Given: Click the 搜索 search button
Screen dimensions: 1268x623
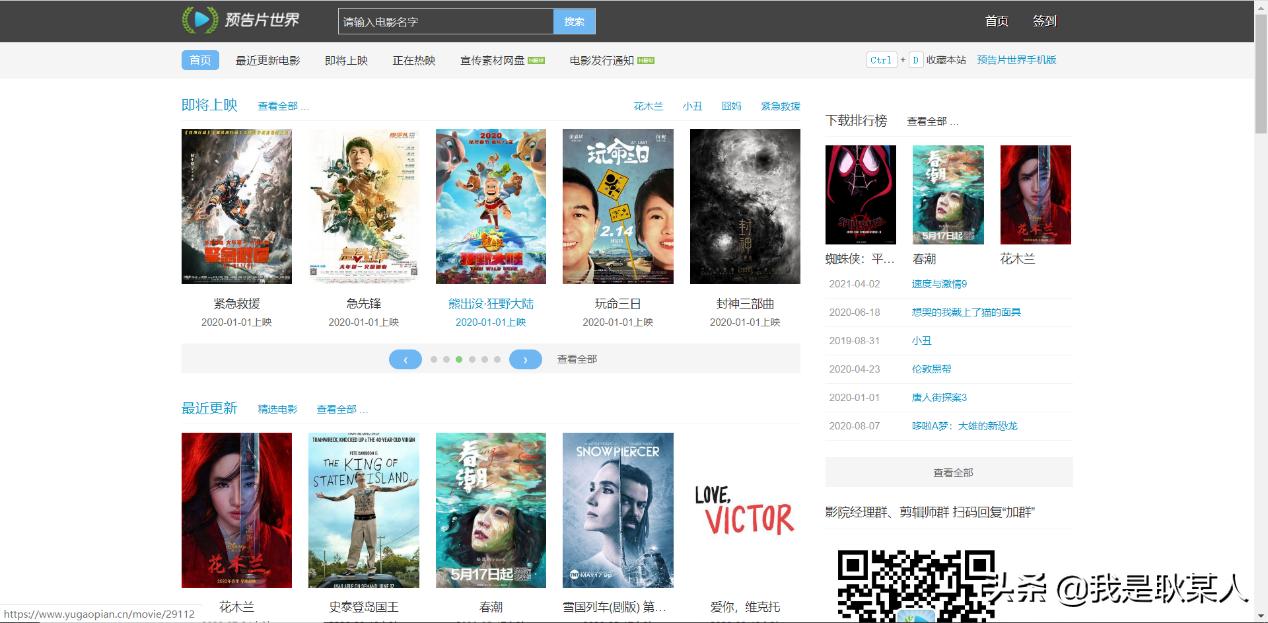Looking at the screenshot, I should click(574, 21).
